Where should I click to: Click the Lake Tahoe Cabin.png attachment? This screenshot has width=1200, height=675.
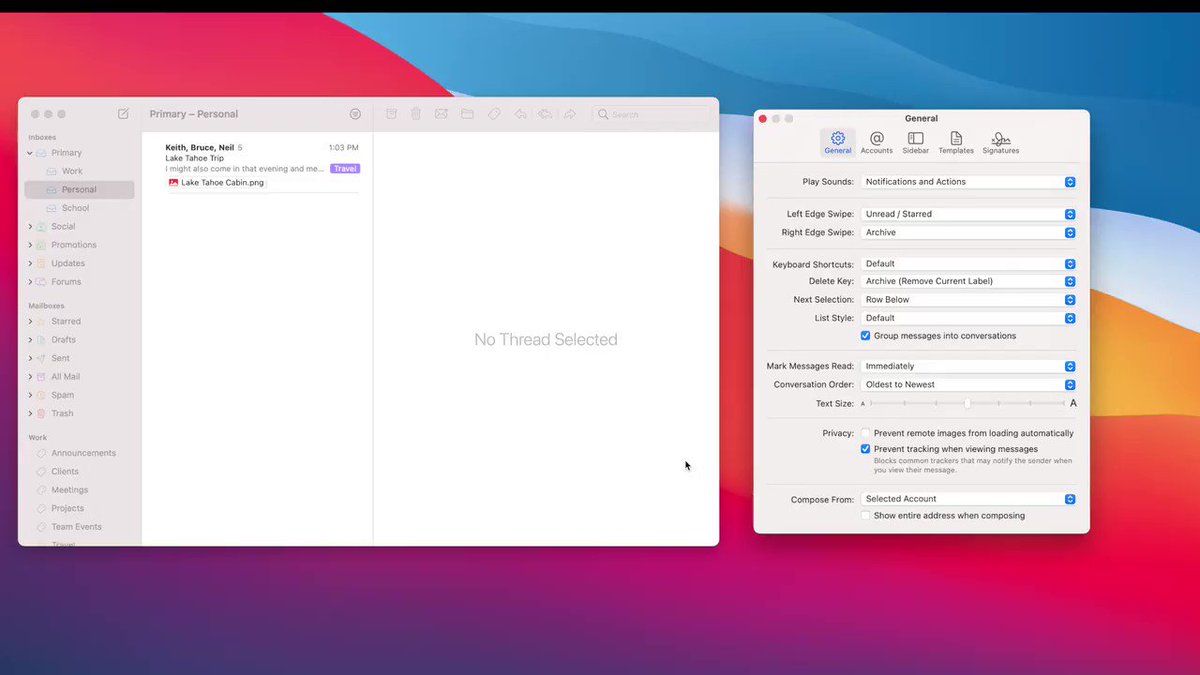point(216,183)
